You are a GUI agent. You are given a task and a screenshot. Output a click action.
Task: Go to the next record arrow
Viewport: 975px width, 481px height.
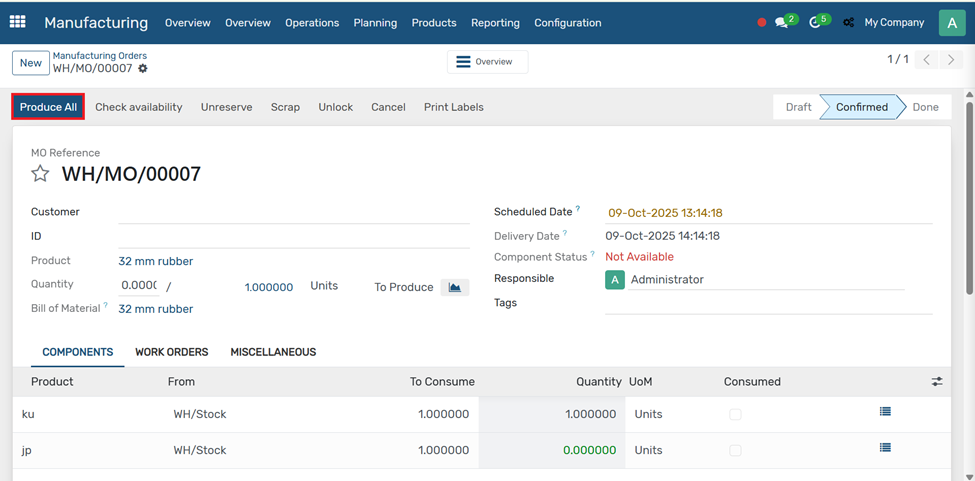click(x=951, y=61)
